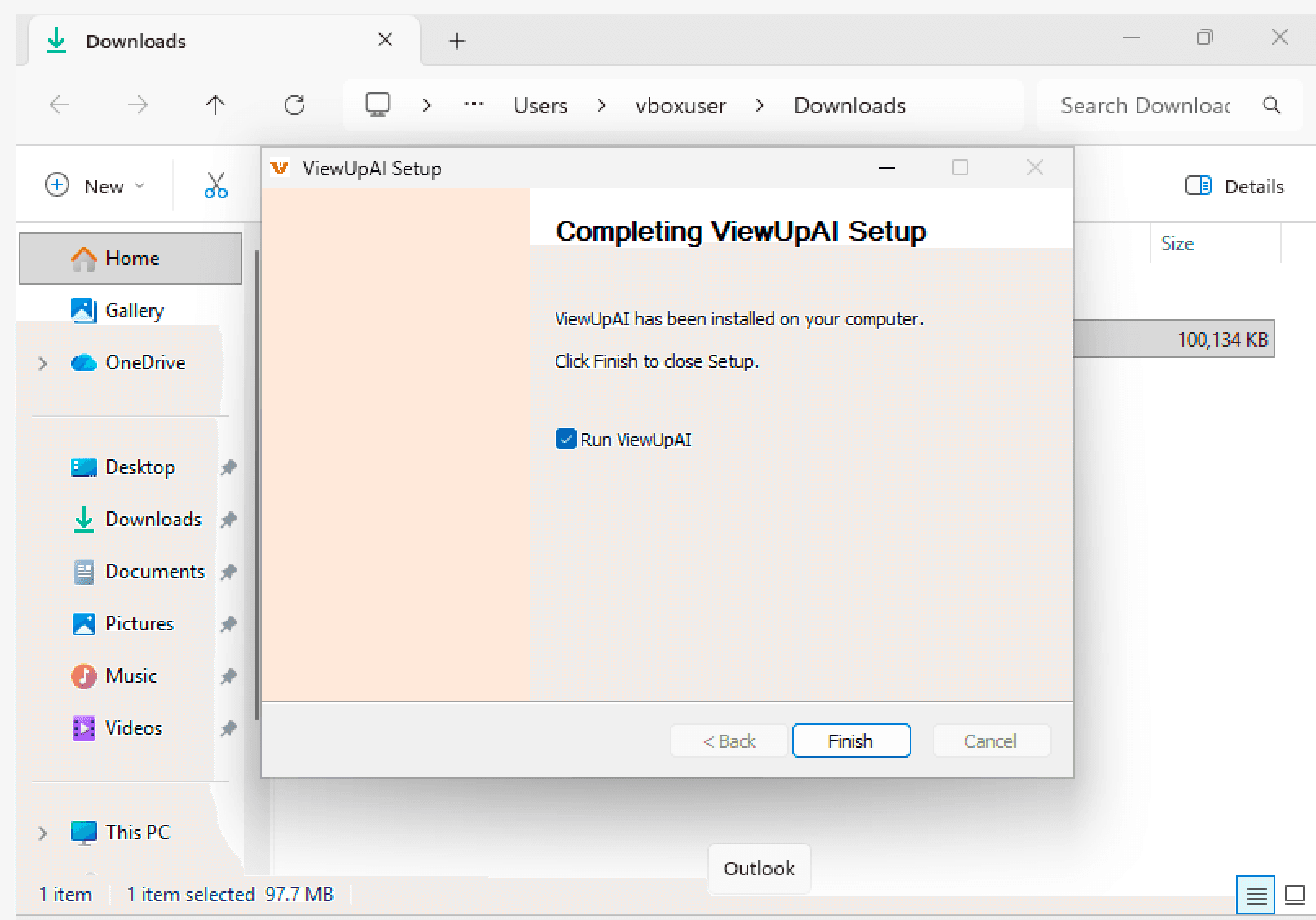
Task: Click the pin icon next to Music
Action: (228, 676)
